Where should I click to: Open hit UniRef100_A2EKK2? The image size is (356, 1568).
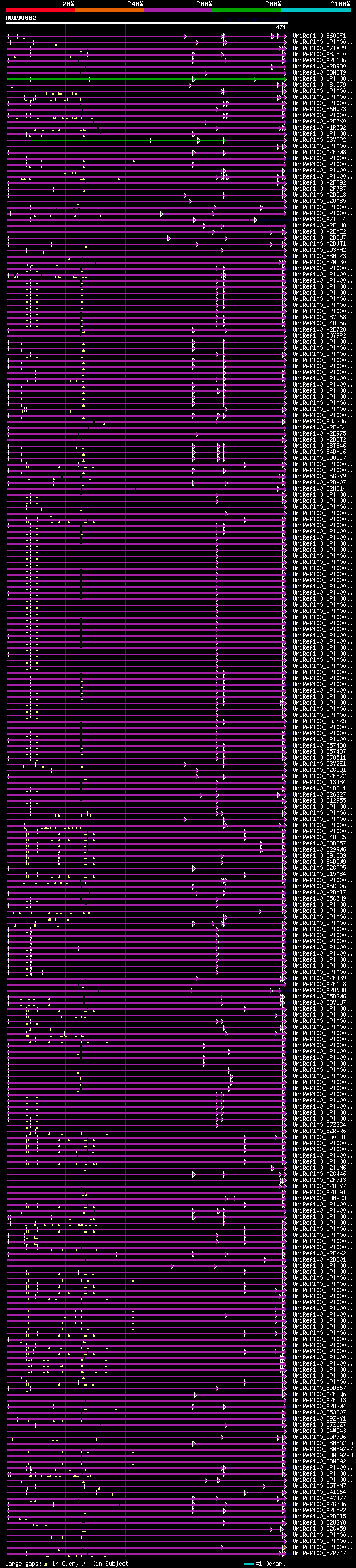[x=319, y=1253]
